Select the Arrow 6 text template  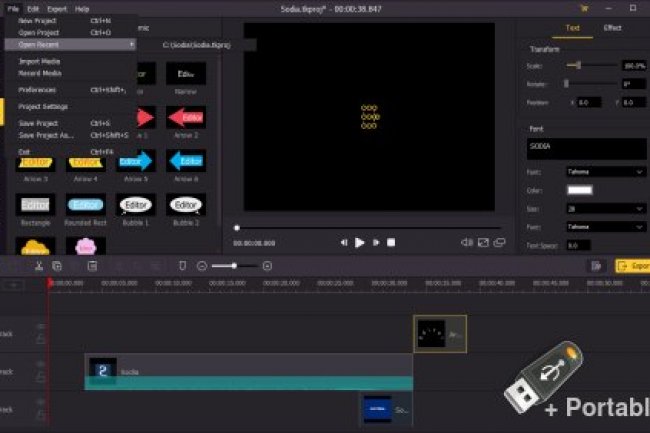tap(186, 161)
